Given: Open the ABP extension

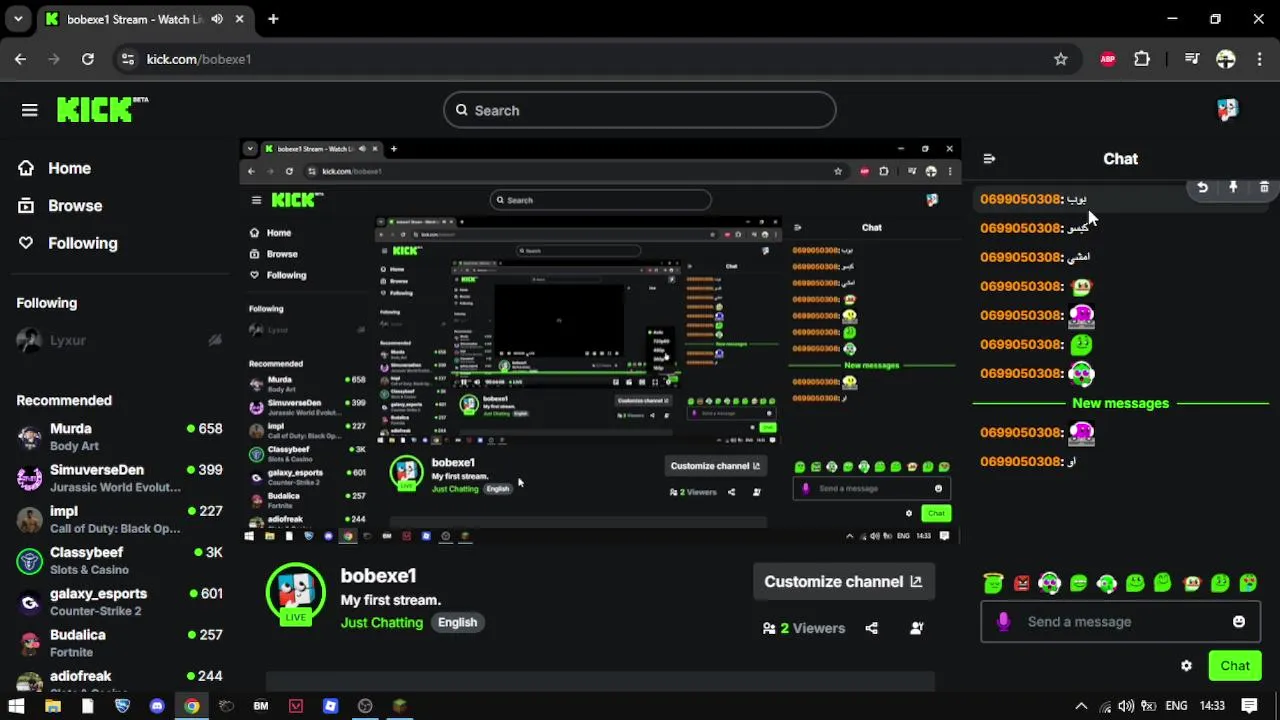Looking at the screenshot, I should [x=1108, y=59].
